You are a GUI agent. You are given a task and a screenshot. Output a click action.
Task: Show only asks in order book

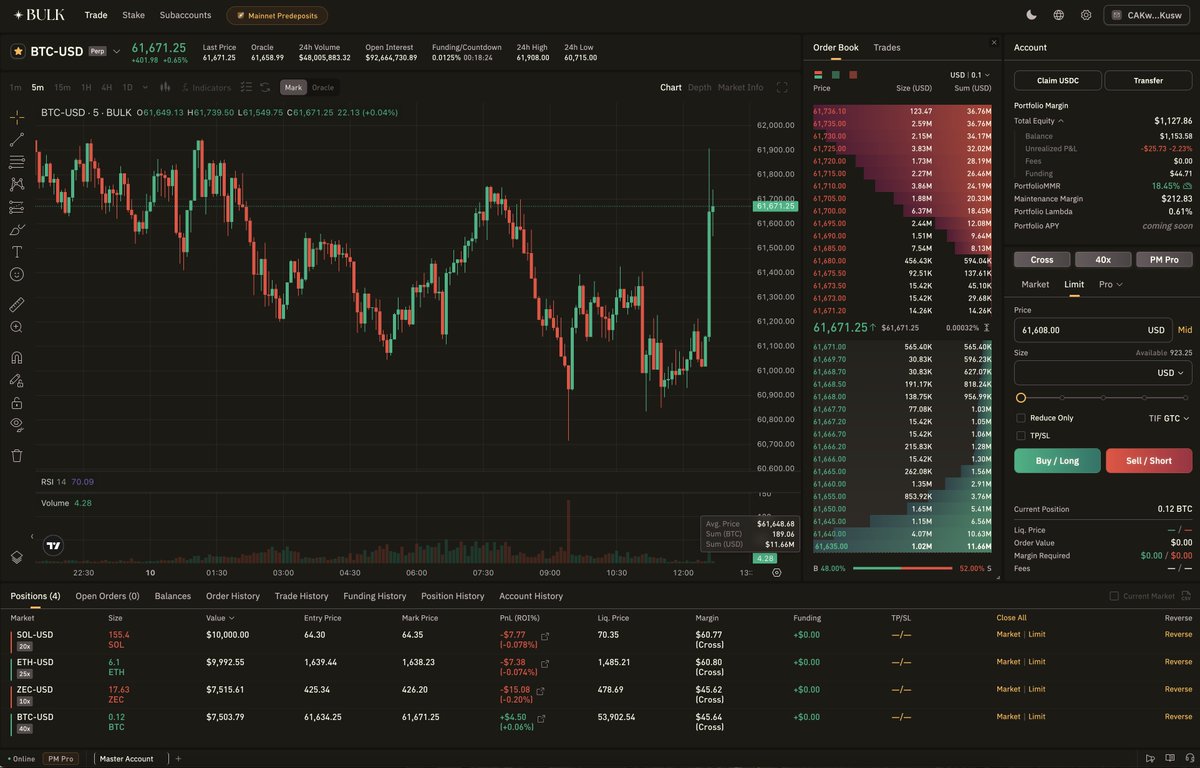point(853,74)
